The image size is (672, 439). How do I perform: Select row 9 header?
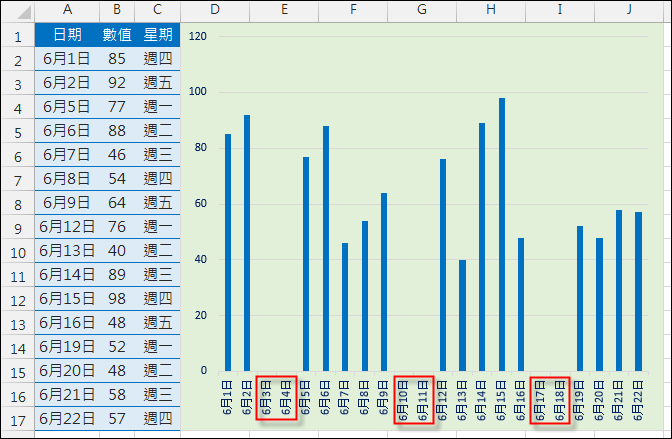(x=18, y=227)
